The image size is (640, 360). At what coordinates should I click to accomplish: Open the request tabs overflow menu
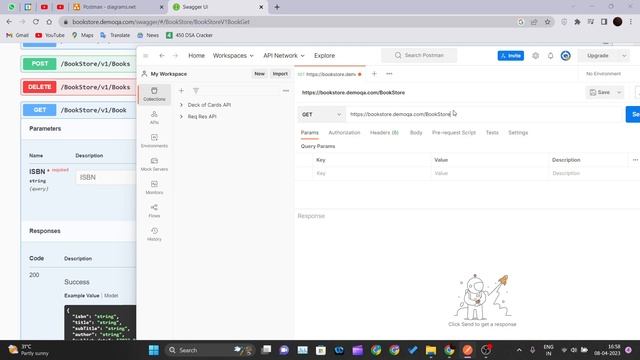click(x=389, y=74)
